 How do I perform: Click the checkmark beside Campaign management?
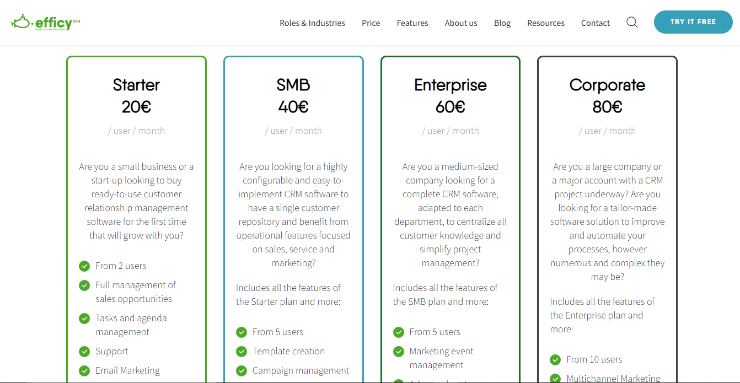pos(242,371)
